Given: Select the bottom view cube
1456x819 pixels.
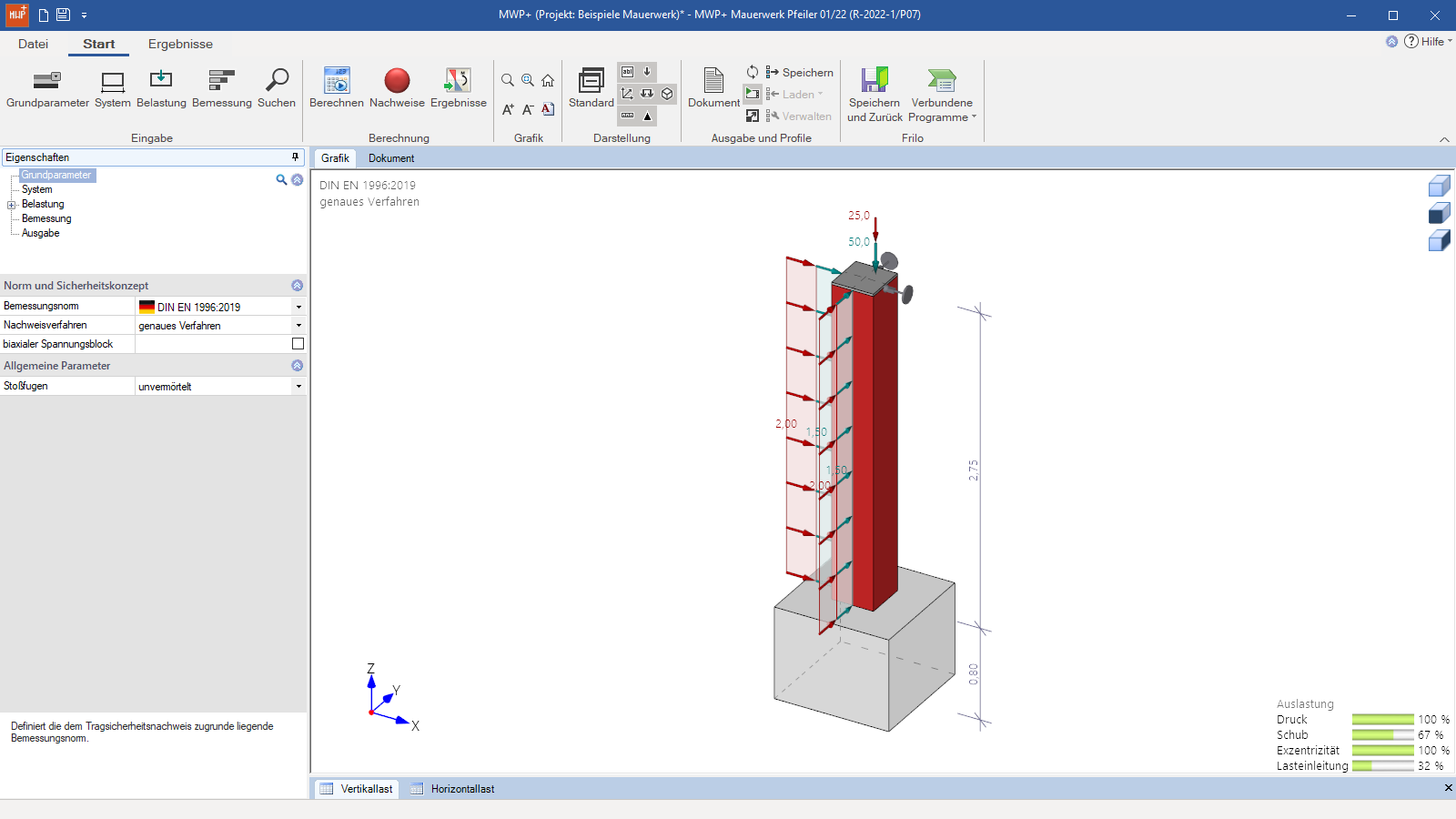Looking at the screenshot, I should click(x=1439, y=240).
